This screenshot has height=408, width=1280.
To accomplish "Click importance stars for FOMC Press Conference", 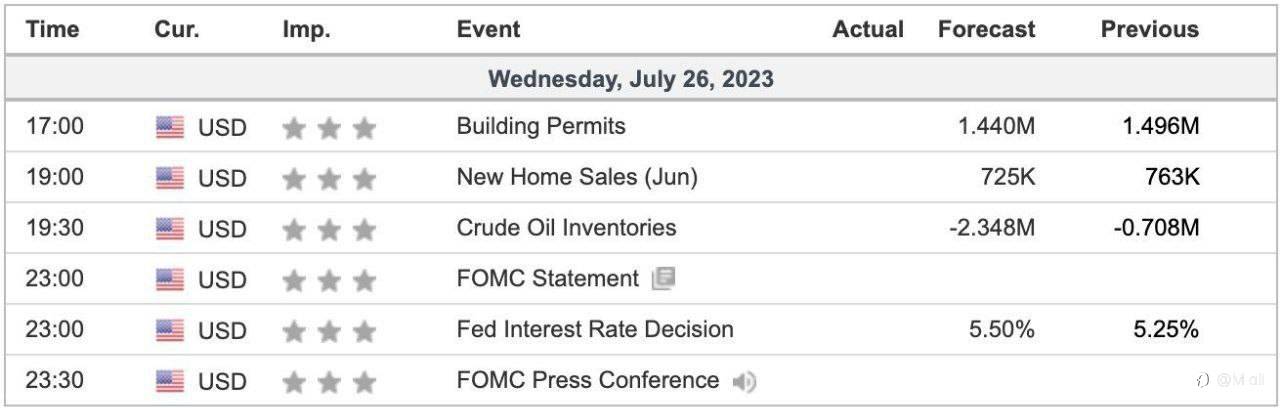I will [329, 381].
